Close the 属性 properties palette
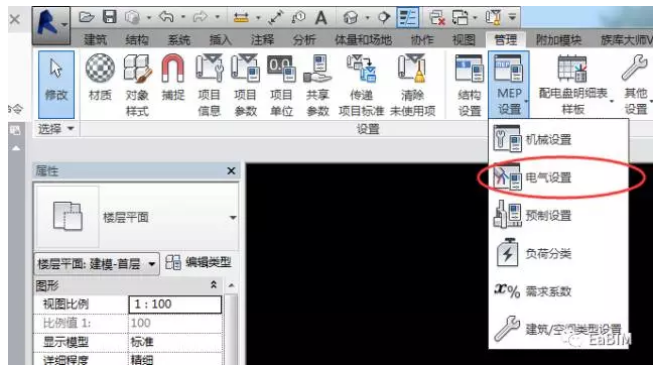The height and width of the screenshot is (367, 657). [x=231, y=171]
